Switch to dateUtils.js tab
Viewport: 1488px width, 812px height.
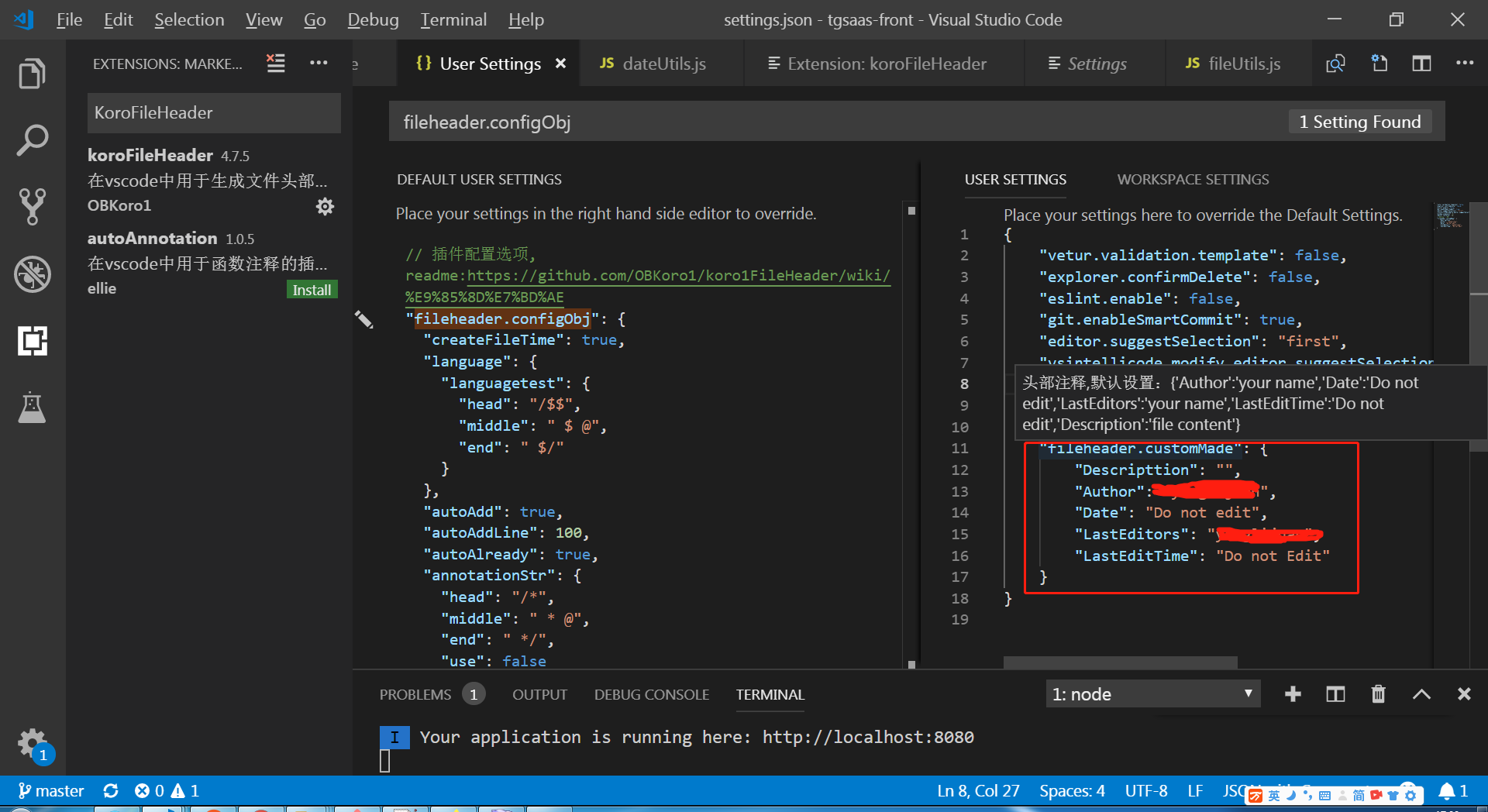coord(663,64)
